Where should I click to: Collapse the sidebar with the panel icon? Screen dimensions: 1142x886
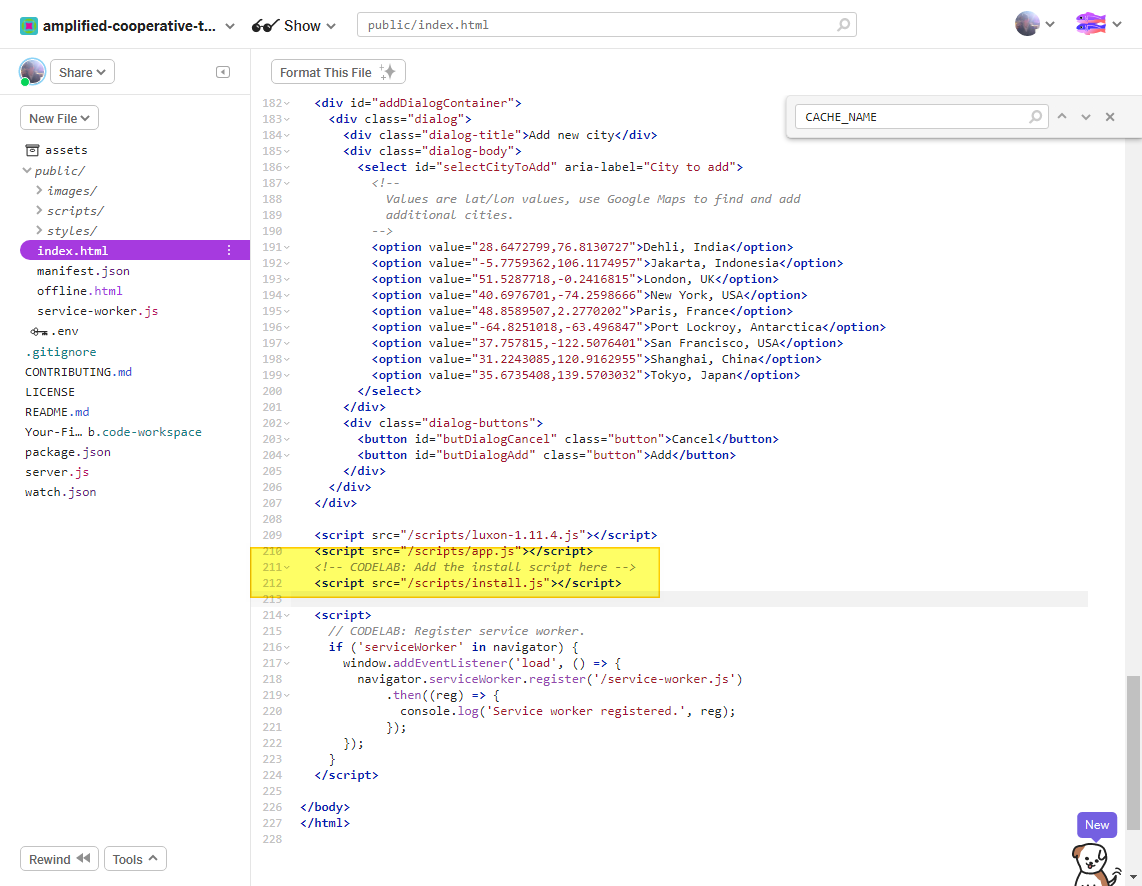223,72
